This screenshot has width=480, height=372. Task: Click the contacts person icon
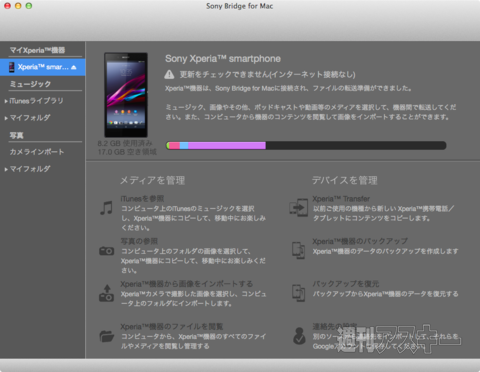(x=299, y=336)
